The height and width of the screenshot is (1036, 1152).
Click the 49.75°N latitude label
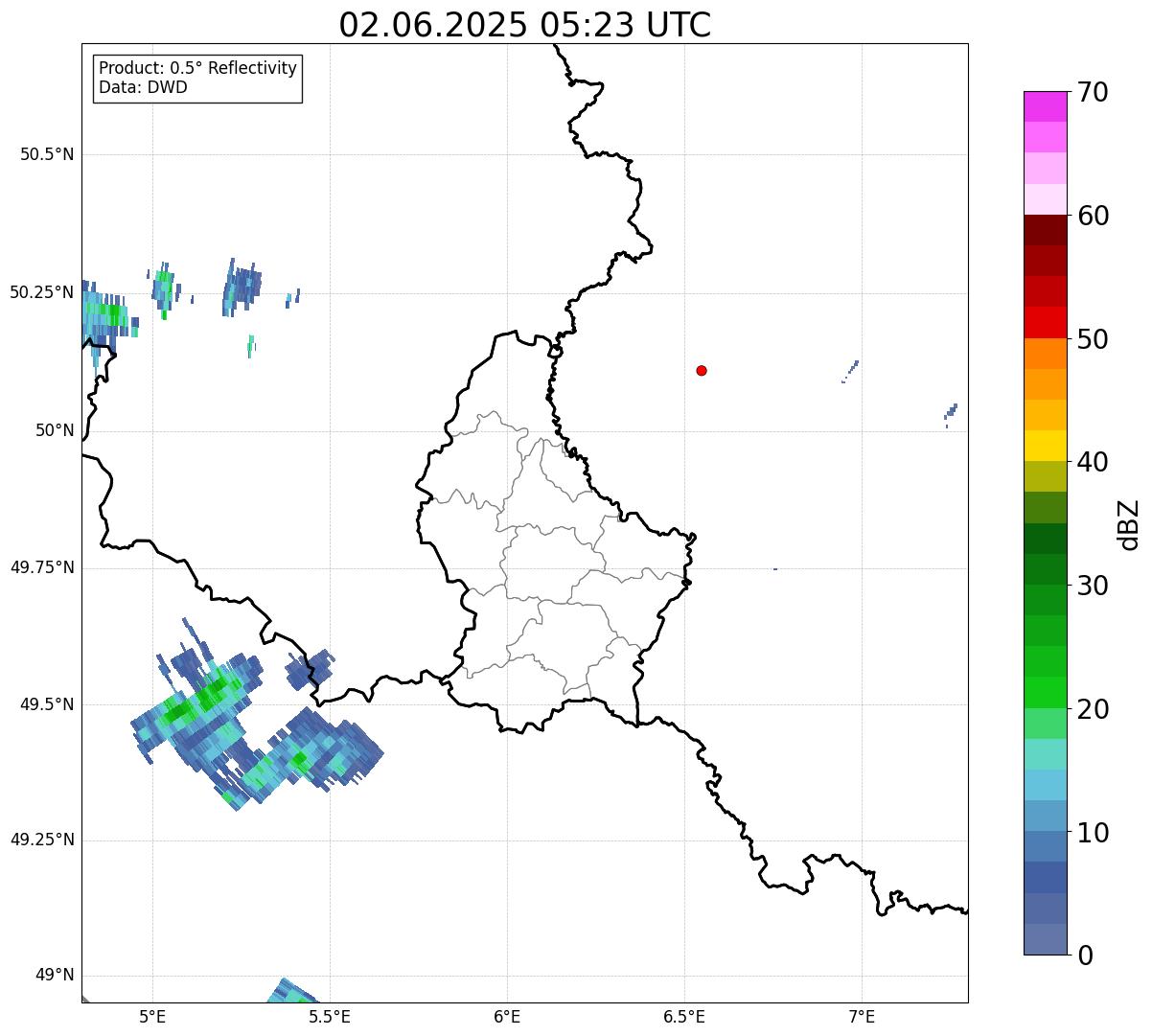pos(42,567)
